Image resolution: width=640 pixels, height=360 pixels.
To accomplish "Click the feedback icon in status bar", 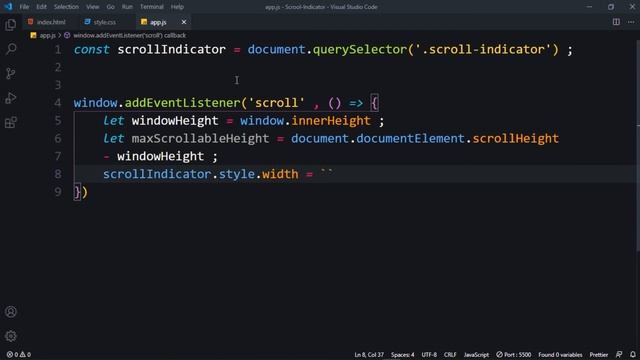I will pyautogui.click(x=619, y=355).
